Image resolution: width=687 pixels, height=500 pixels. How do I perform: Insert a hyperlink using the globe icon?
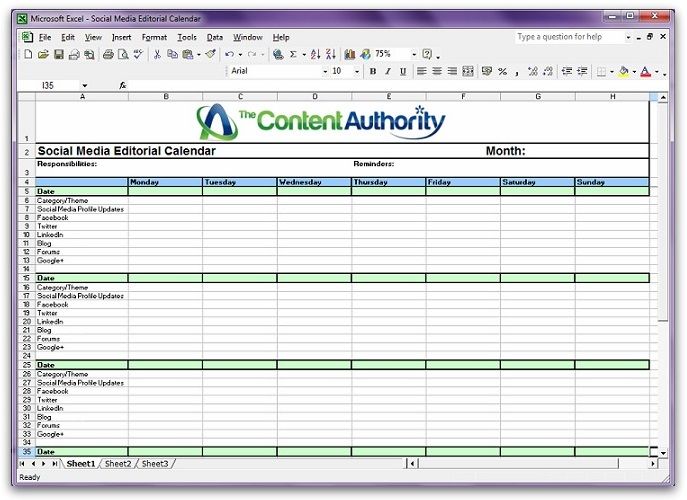click(278, 54)
